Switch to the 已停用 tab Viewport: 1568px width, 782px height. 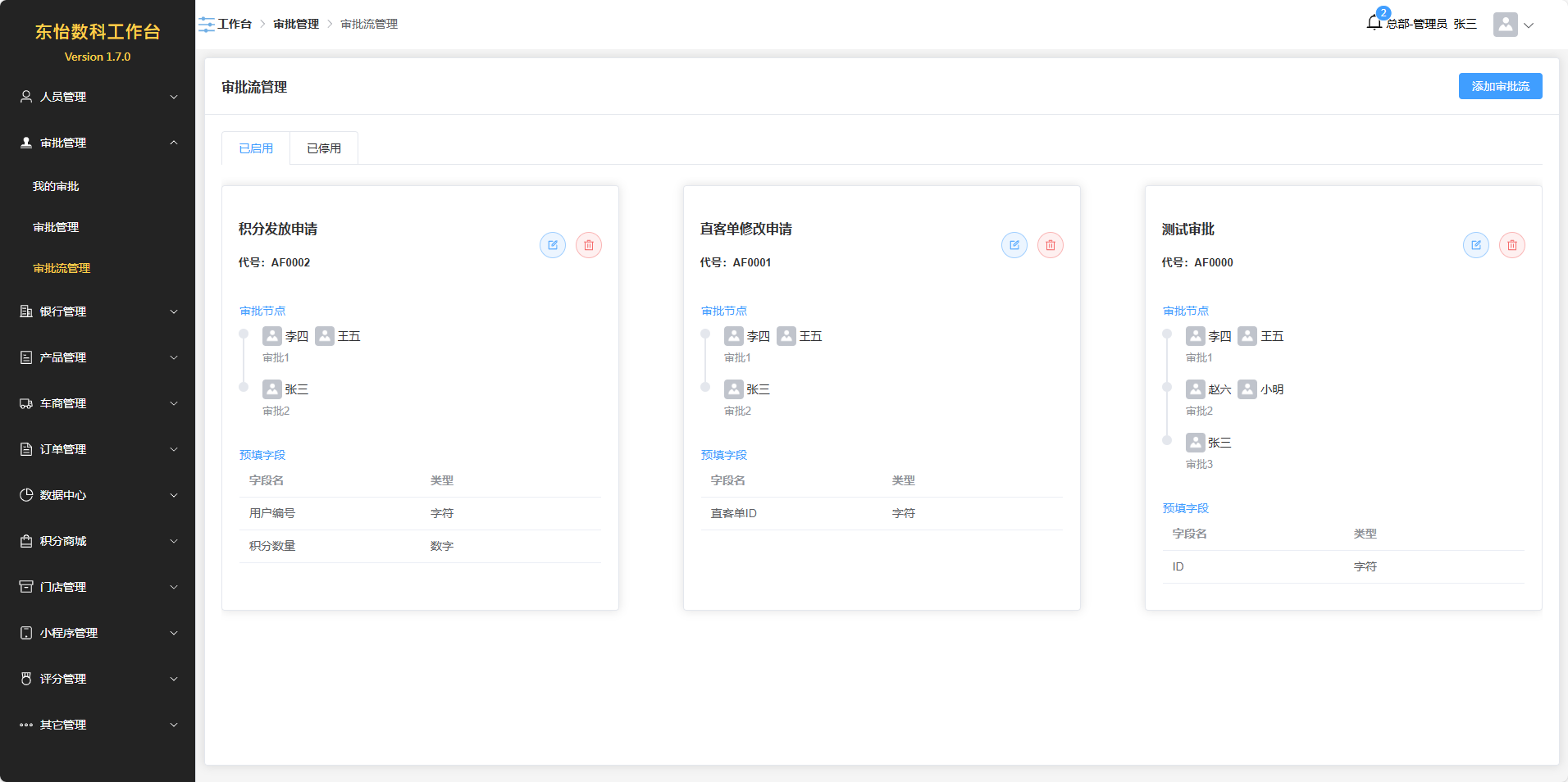click(x=324, y=148)
